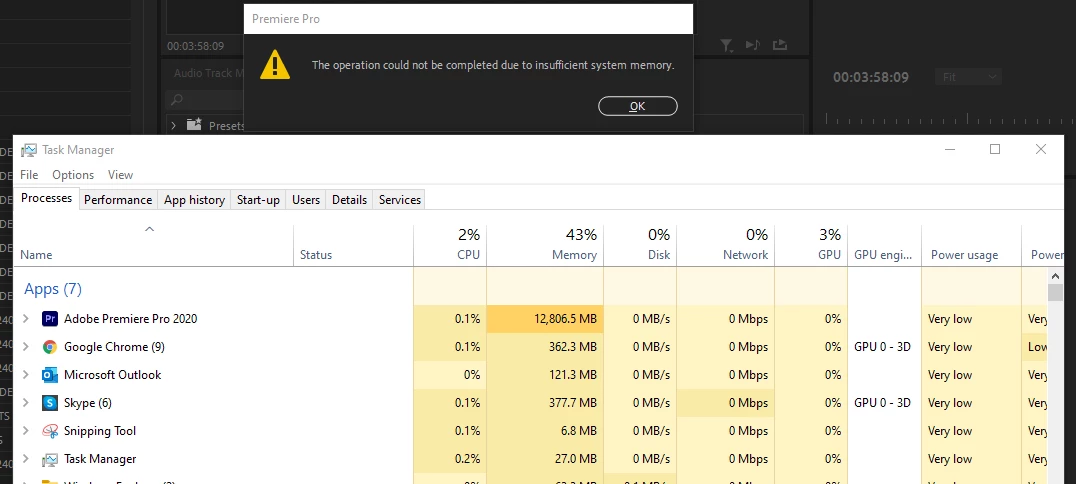
Task: Click the 00:03:58:09 timecode in Premiere program monitor
Action: tap(871, 77)
